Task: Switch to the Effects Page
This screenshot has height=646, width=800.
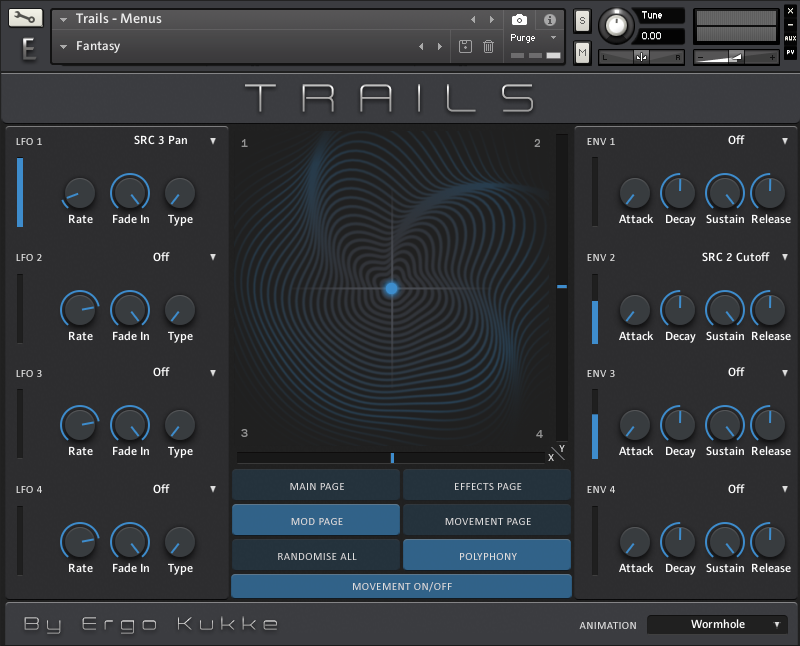Action: [x=487, y=486]
